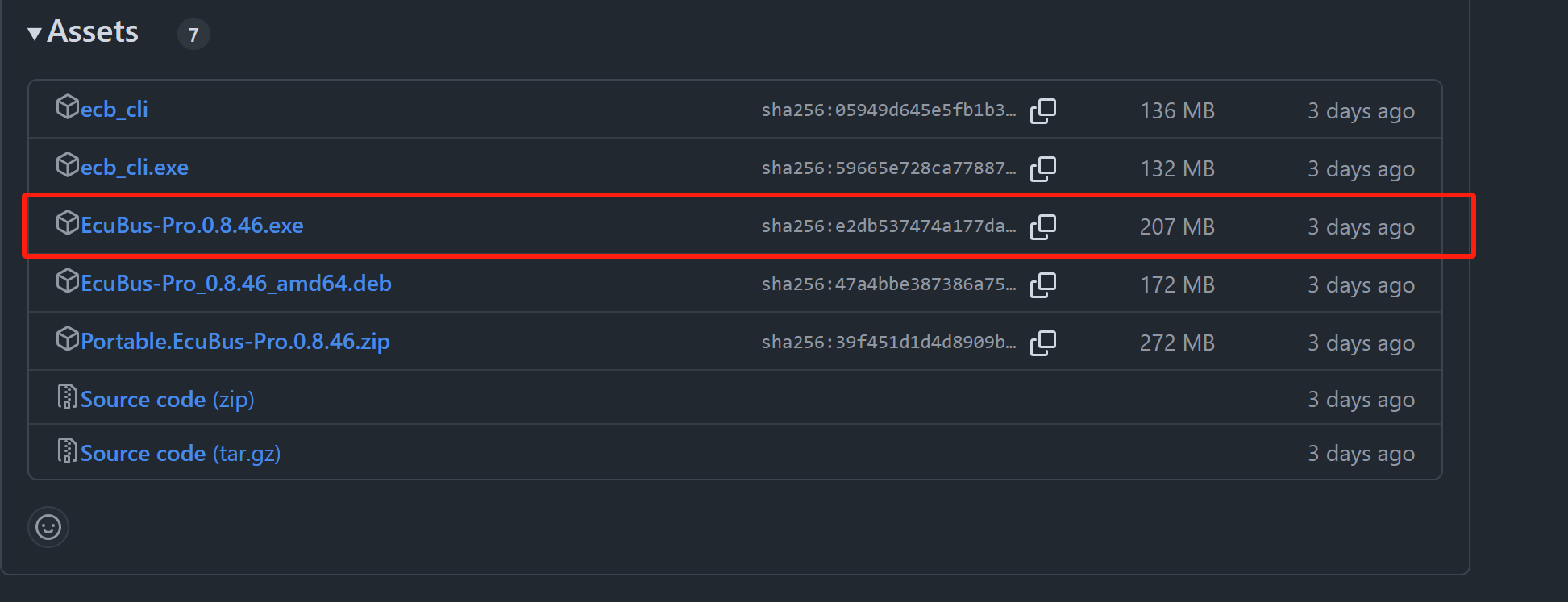Copy sha256 hash for EcuBus-Pro.0.8.46.exe

click(x=1043, y=226)
